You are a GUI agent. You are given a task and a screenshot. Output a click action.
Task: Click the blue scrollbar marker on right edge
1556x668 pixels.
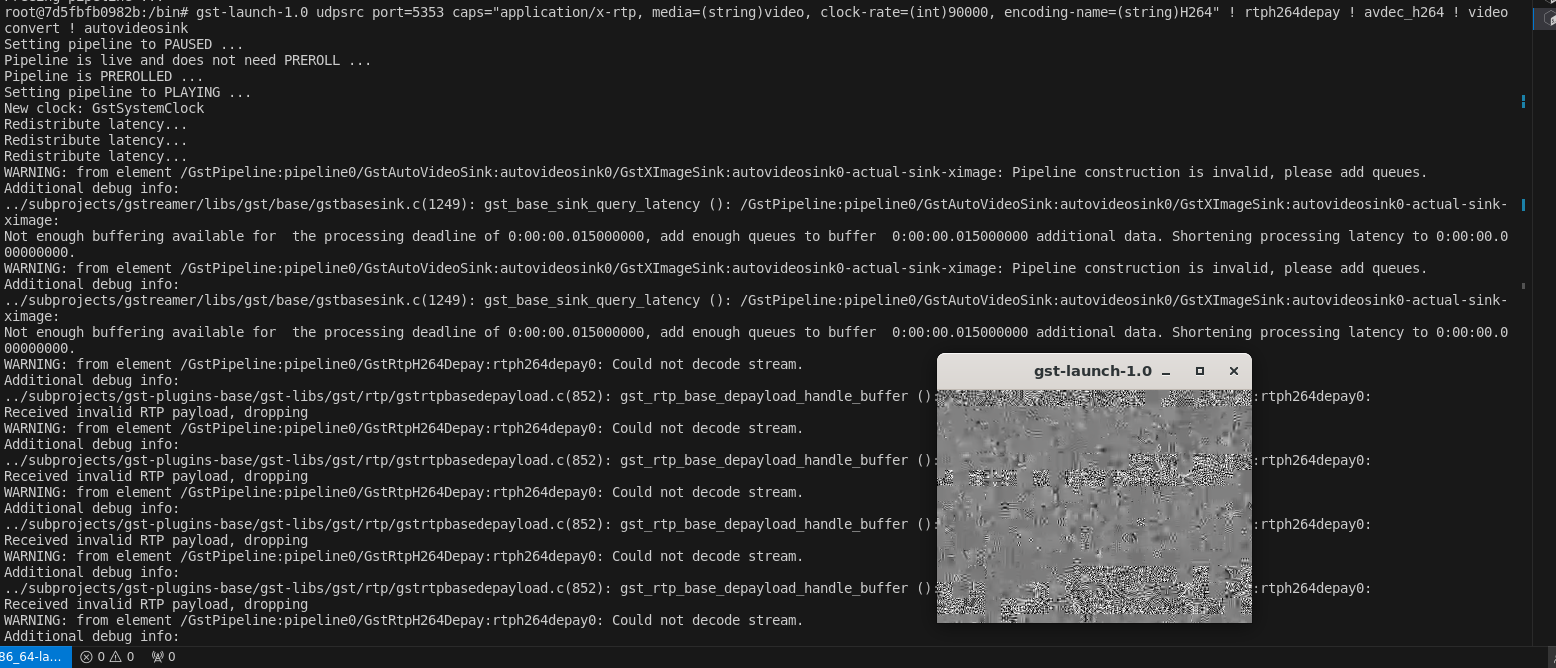pos(1524,101)
